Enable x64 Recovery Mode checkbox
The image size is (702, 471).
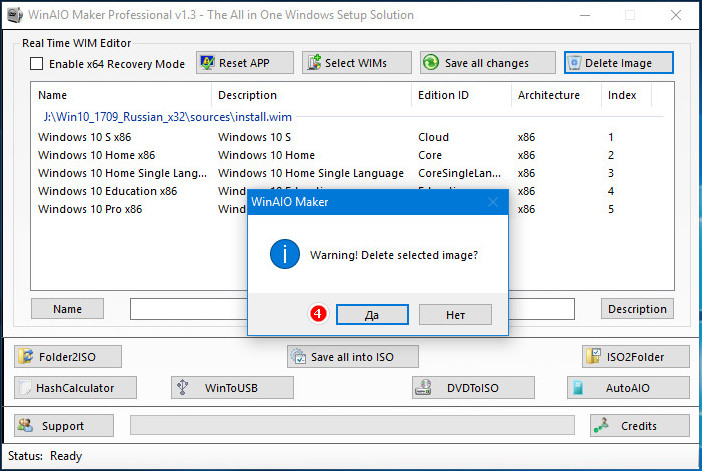(x=37, y=64)
